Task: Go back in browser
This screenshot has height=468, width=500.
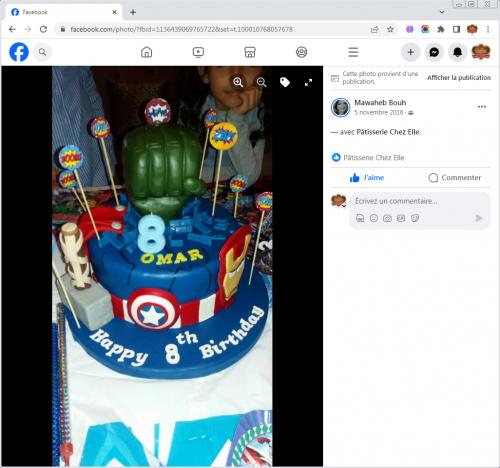Action: pos(12,29)
